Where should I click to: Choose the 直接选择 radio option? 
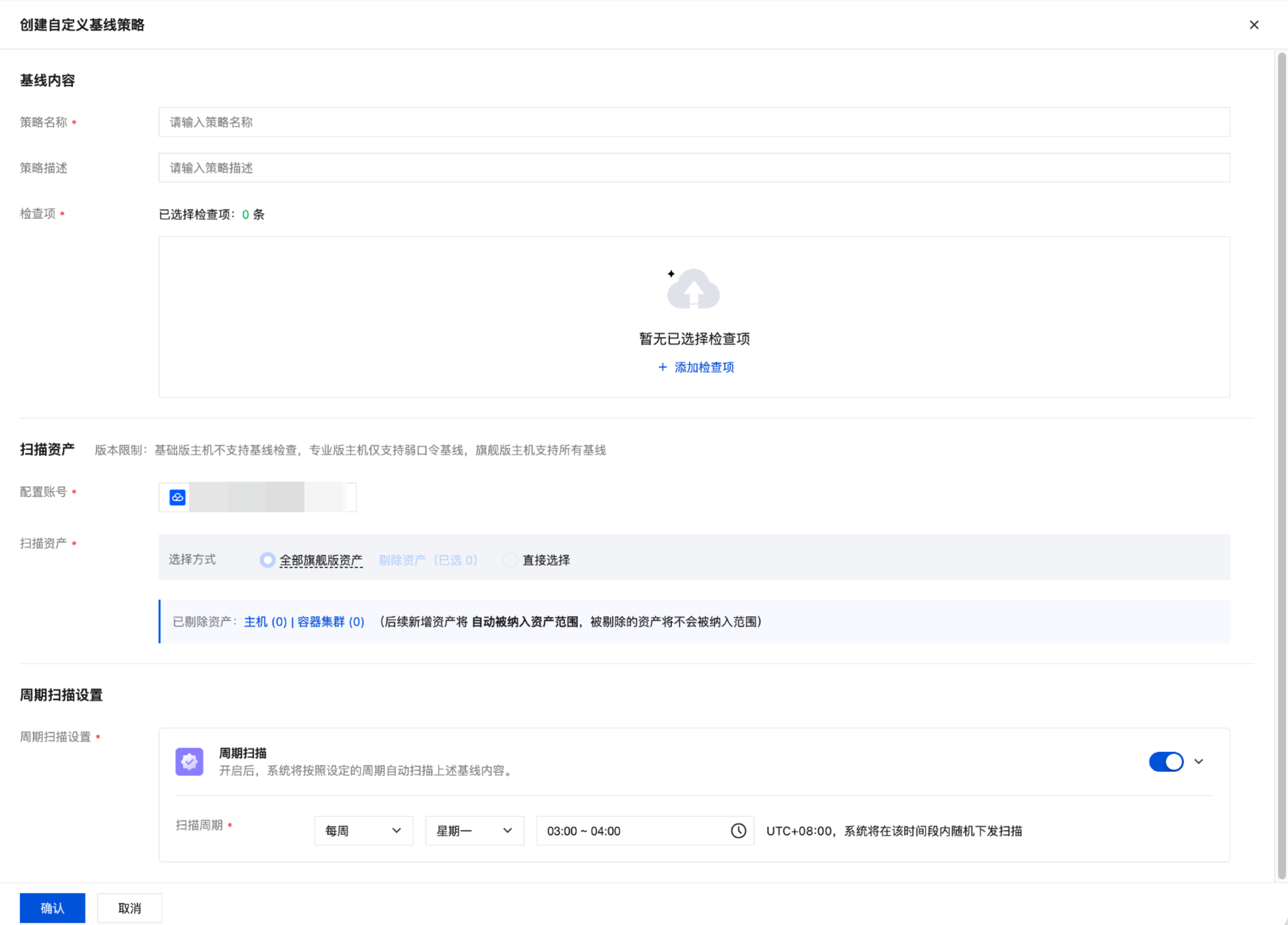point(511,559)
